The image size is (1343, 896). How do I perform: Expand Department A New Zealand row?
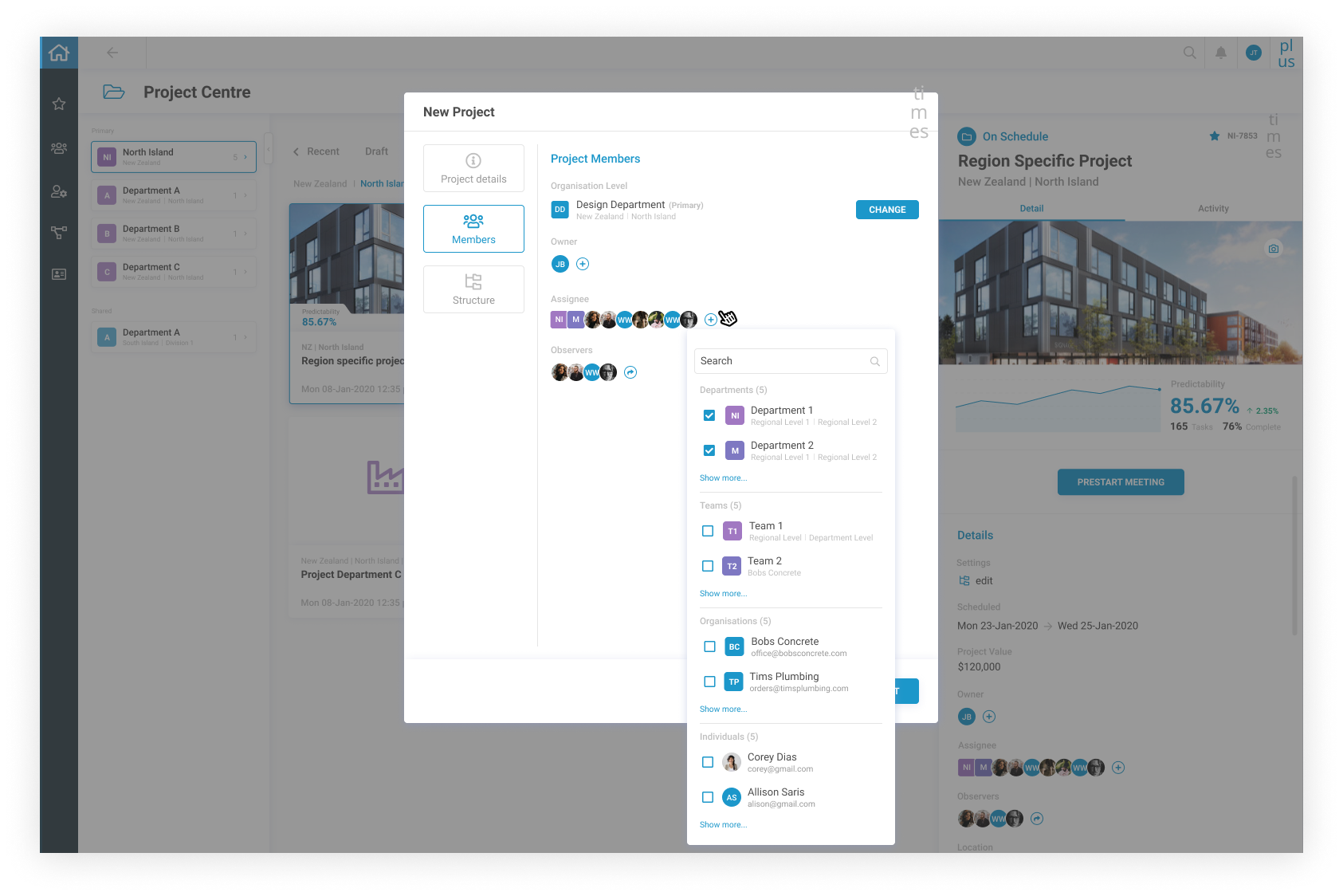pos(245,195)
